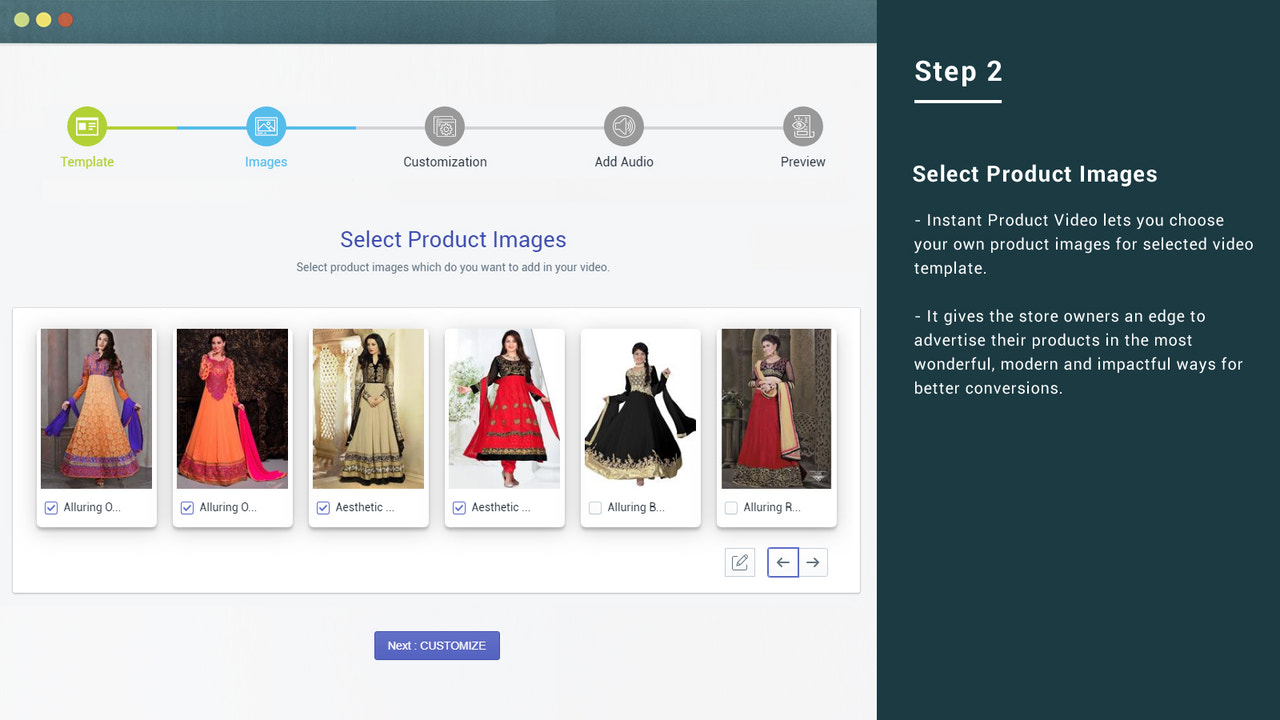
Task: Uncheck the first Alluring O product
Action: click(x=50, y=507)
